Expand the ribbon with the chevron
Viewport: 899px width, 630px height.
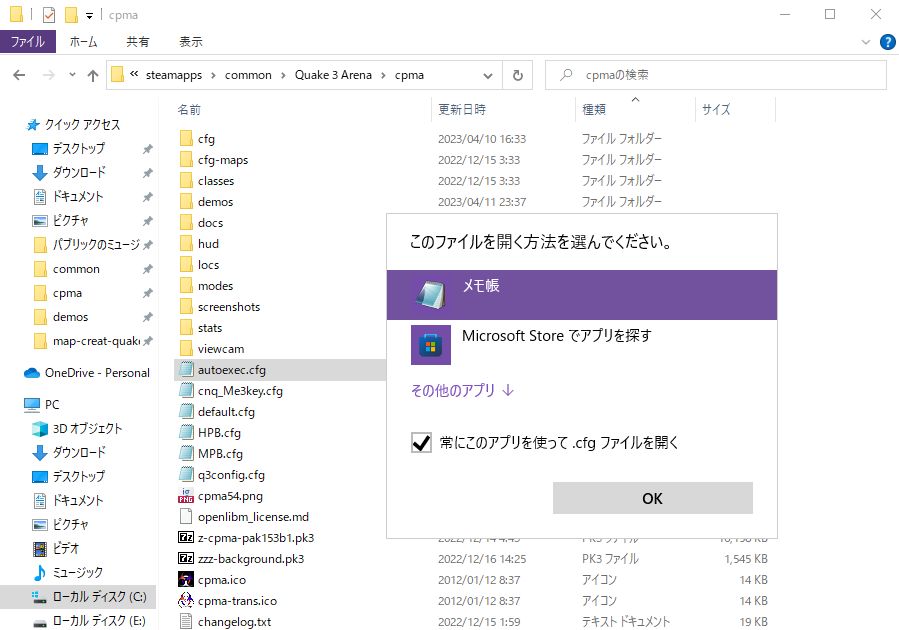click(x=866, y=42)
